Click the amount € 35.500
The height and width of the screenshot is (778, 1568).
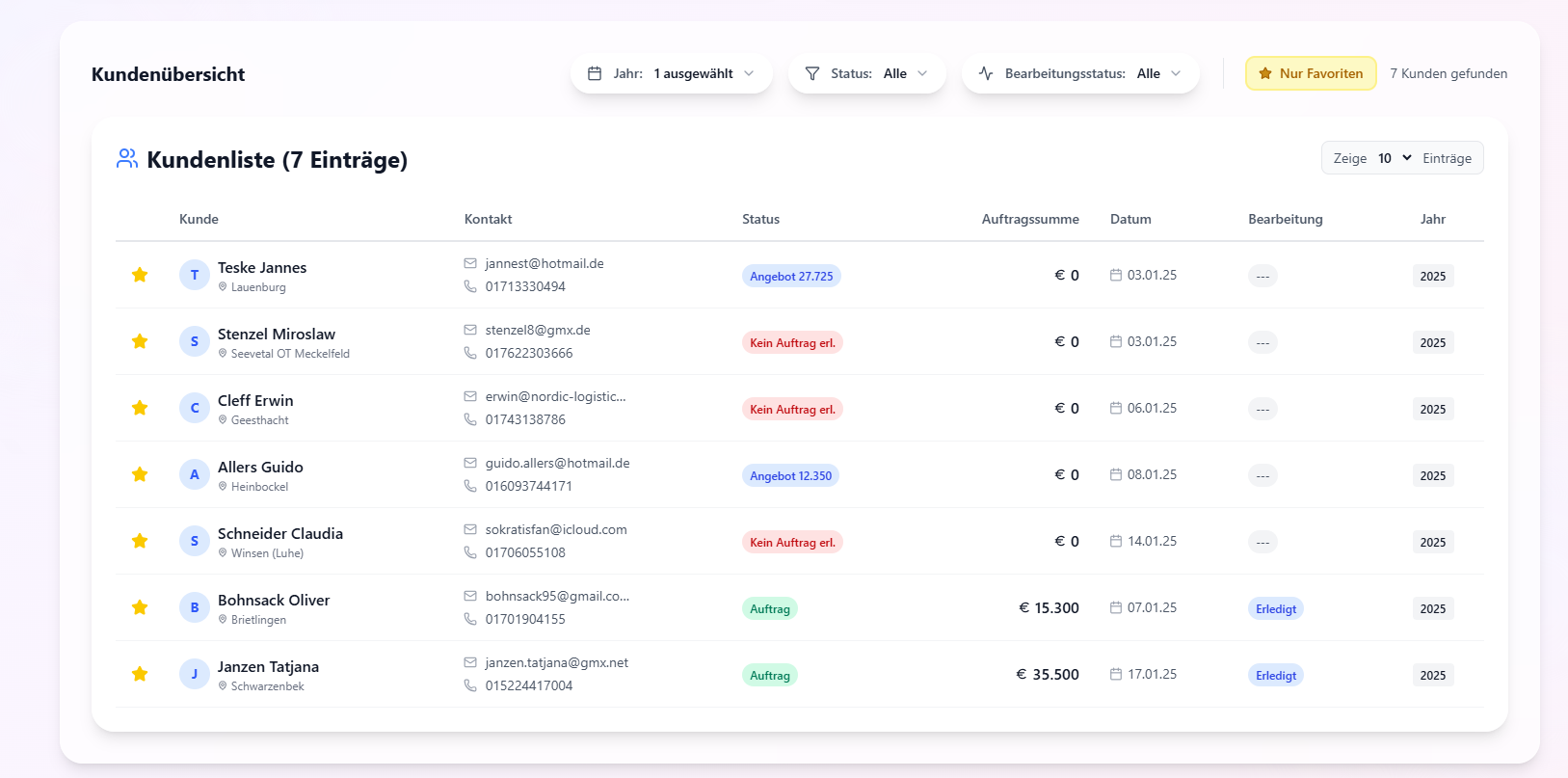tap(1047, 674)
